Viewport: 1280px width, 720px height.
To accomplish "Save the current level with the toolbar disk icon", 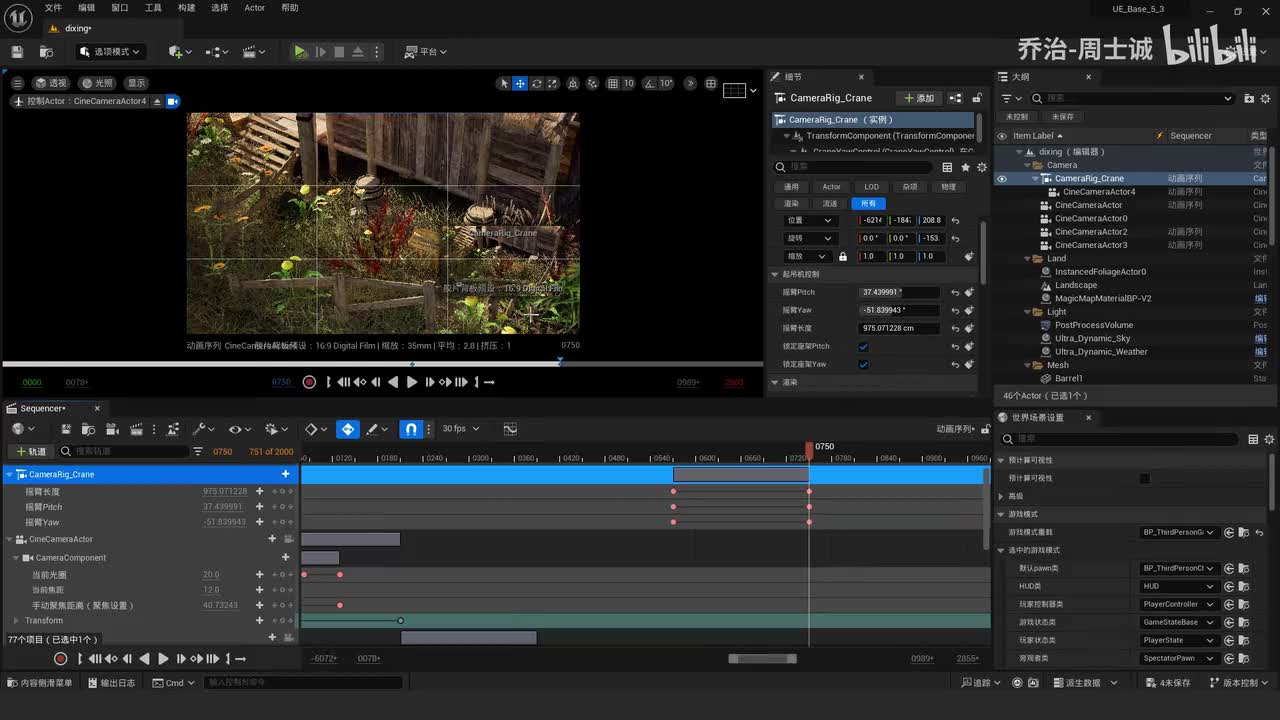I will pyautogui.click(x=16, y=52).
